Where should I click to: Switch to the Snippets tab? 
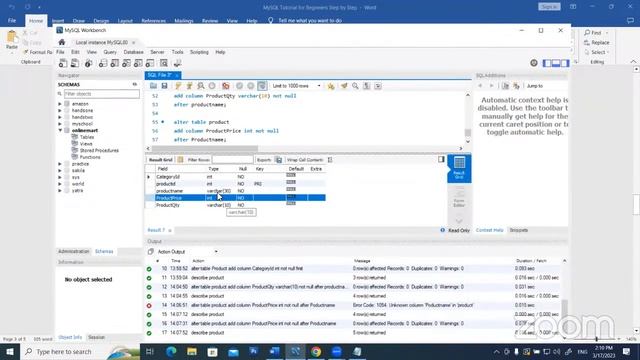click(x=519, y=230)
